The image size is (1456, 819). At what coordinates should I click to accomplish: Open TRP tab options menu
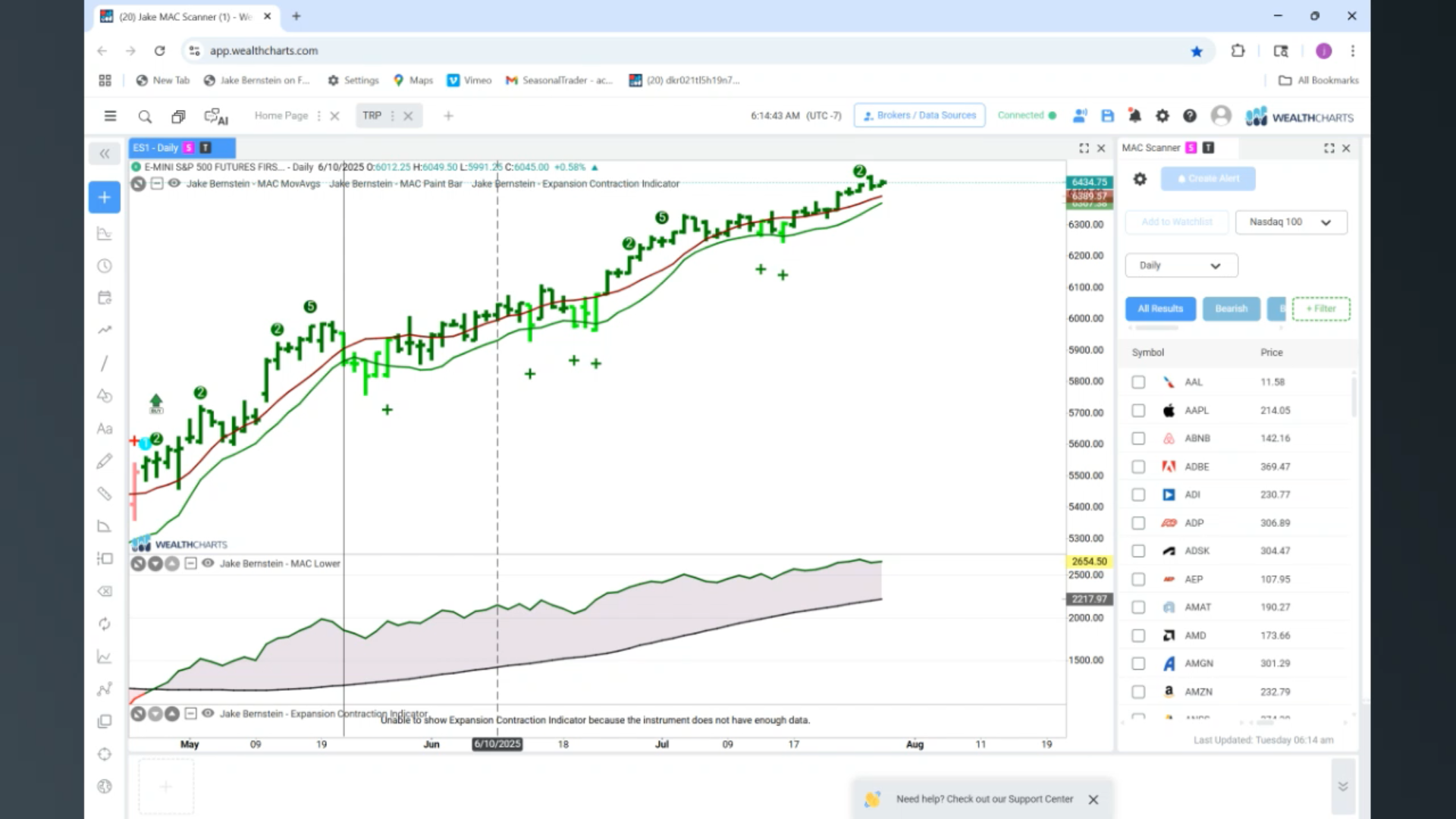click(x=392, y=116)
